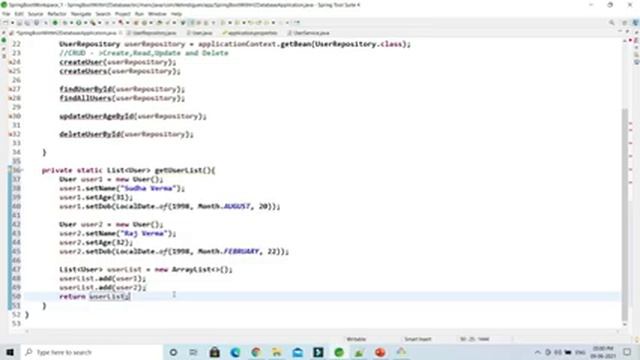Open the Mail app from the taskbar
This screenshot has width=640, height=360.
point(298,352)
